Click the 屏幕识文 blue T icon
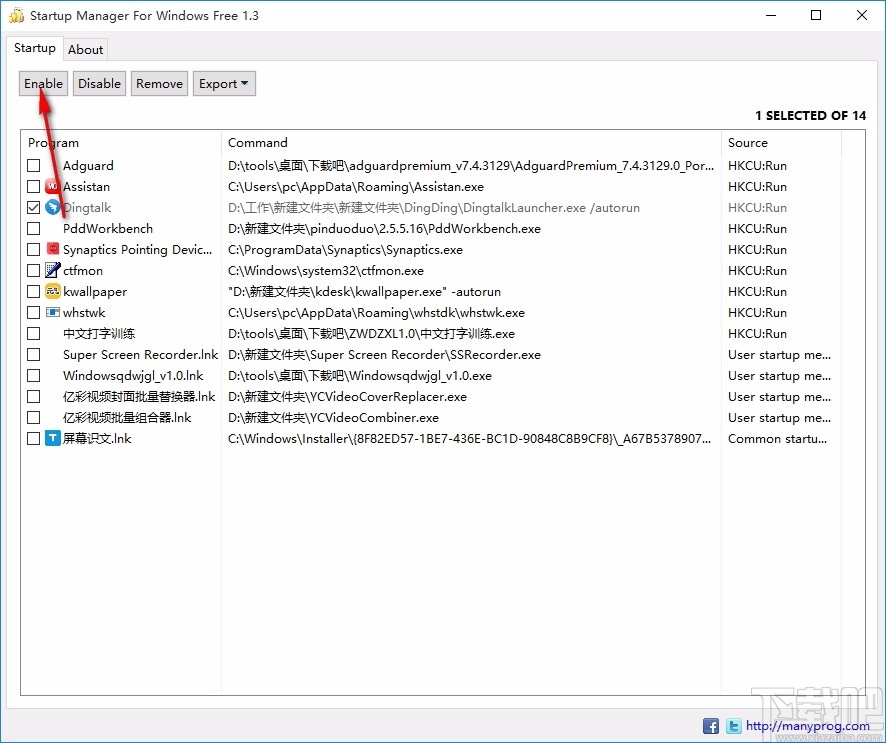Viewport: 886px width, 743px height. [52, 438]
